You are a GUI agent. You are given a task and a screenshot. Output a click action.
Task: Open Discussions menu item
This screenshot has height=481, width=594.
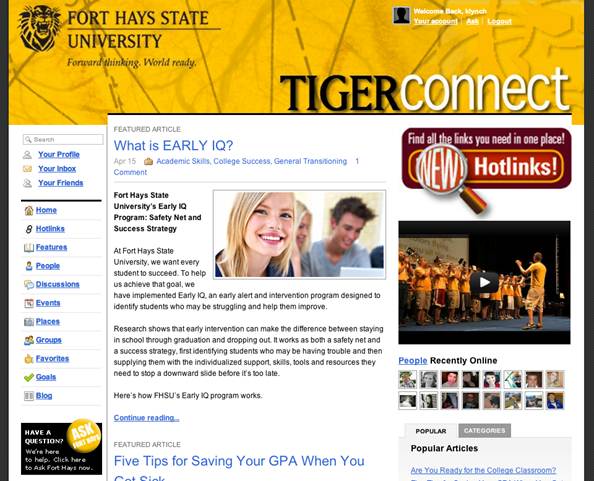58,284
